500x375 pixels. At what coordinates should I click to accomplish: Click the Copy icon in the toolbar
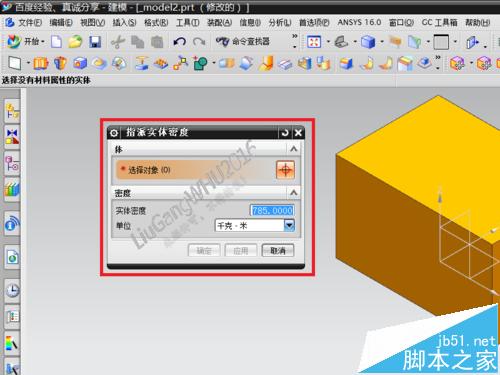pyautogui.click(x=137, y=42)
